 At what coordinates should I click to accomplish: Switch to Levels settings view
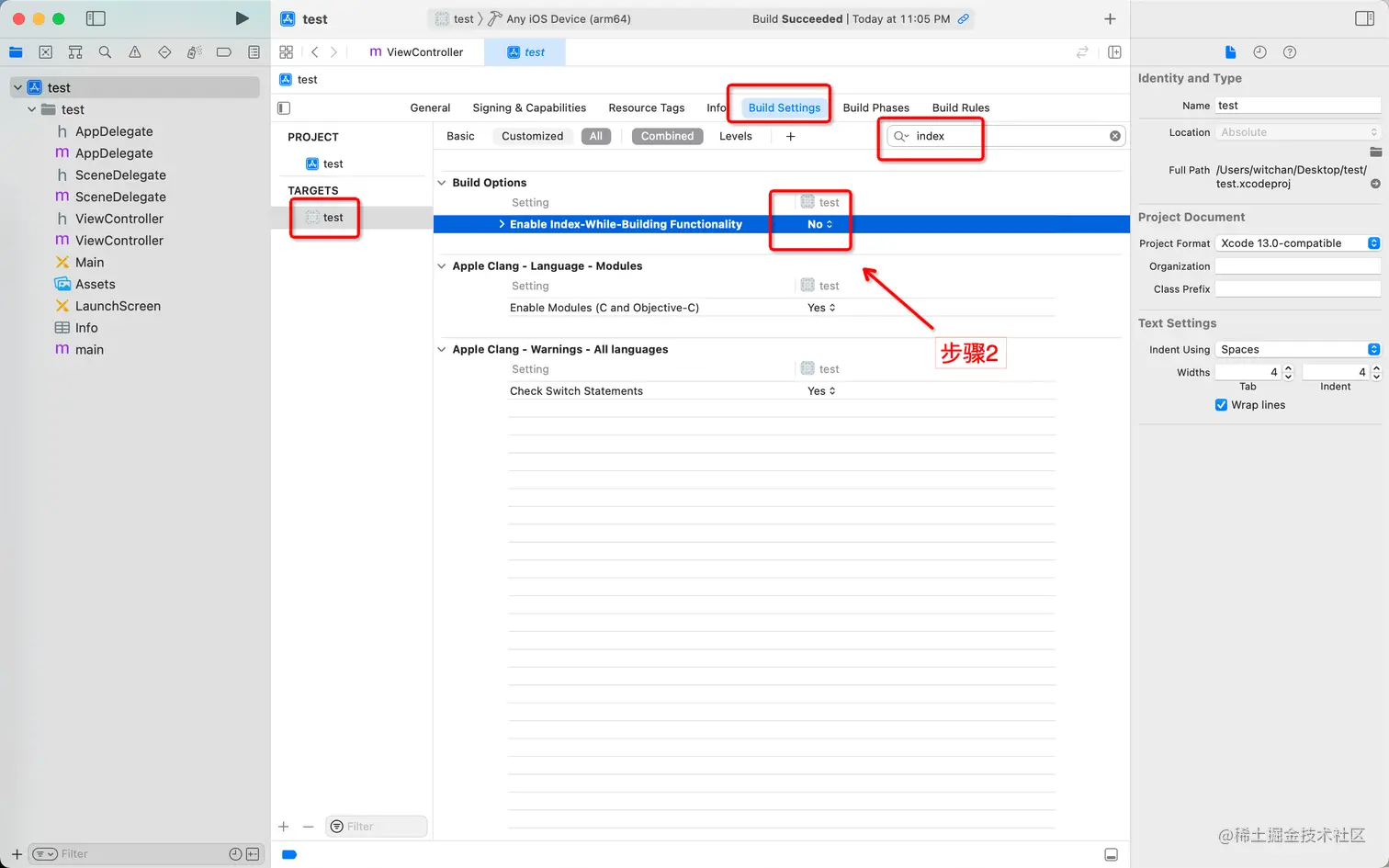[x=736, y=136]
